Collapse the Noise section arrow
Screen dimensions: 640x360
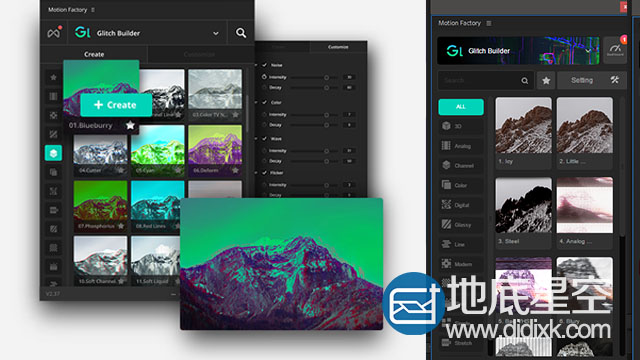(256, 65)
